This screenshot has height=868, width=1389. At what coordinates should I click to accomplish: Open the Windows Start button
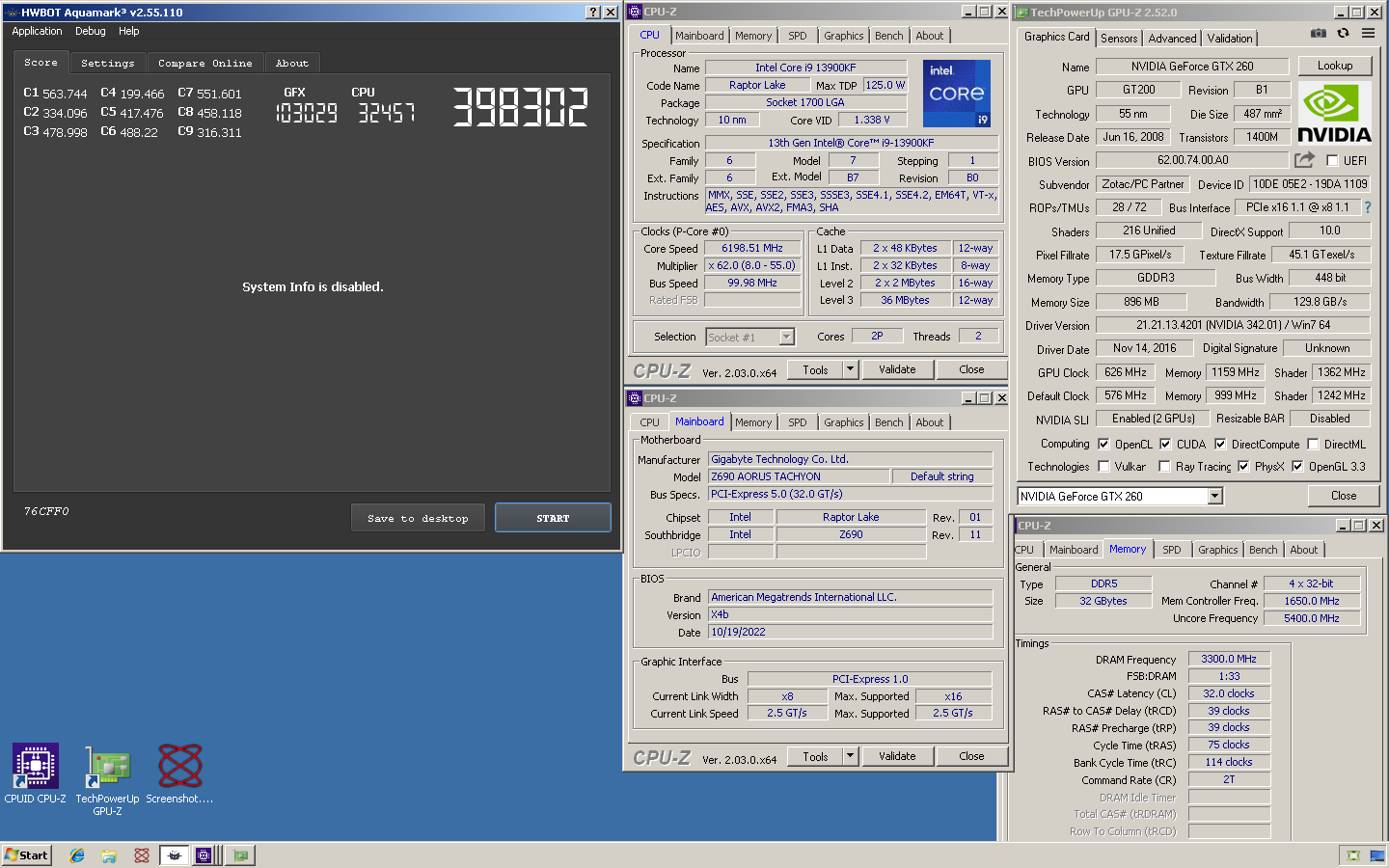pos(26,855)
